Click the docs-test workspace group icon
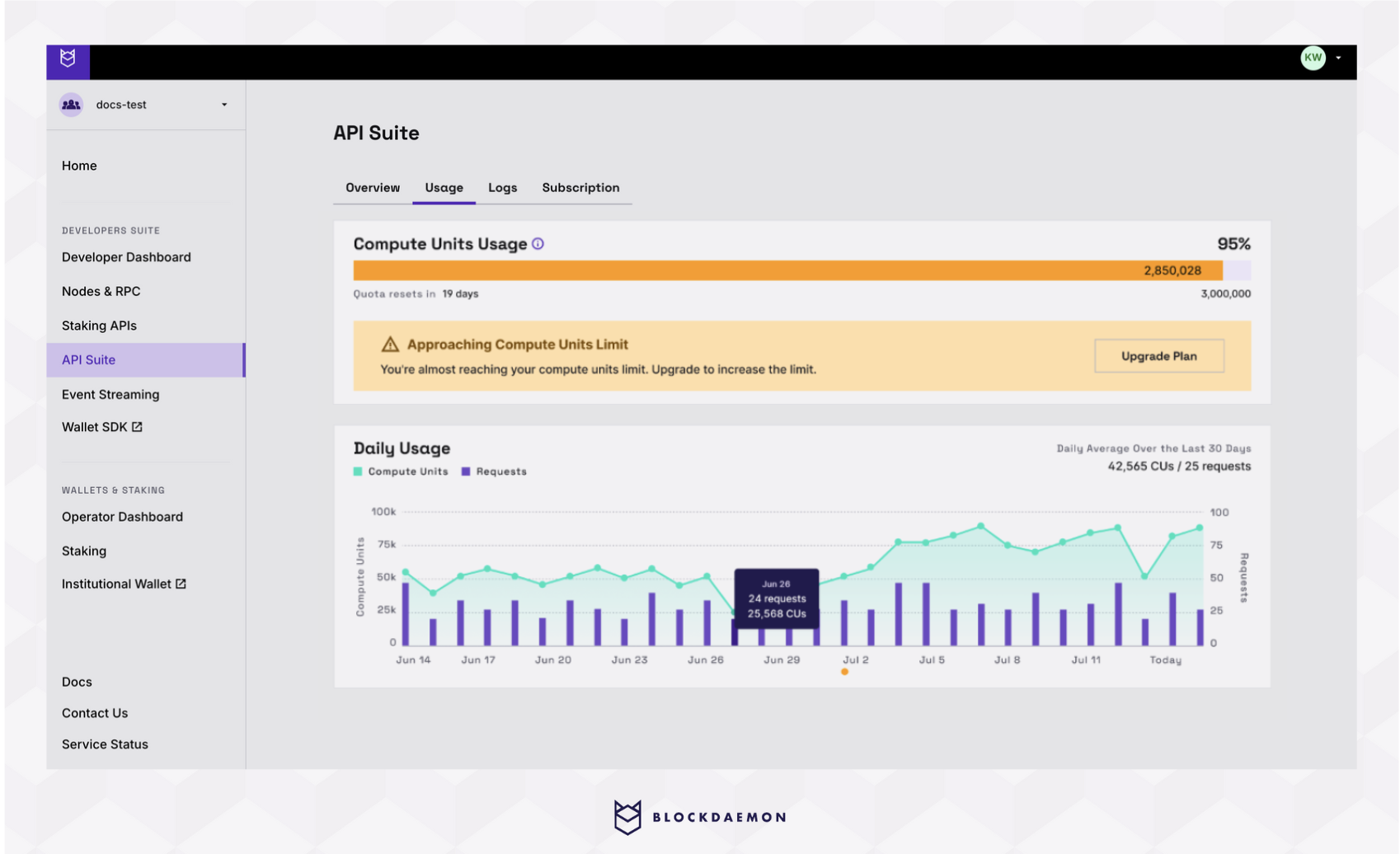This screenshot has height=854, width=1400. coord(72,105)
